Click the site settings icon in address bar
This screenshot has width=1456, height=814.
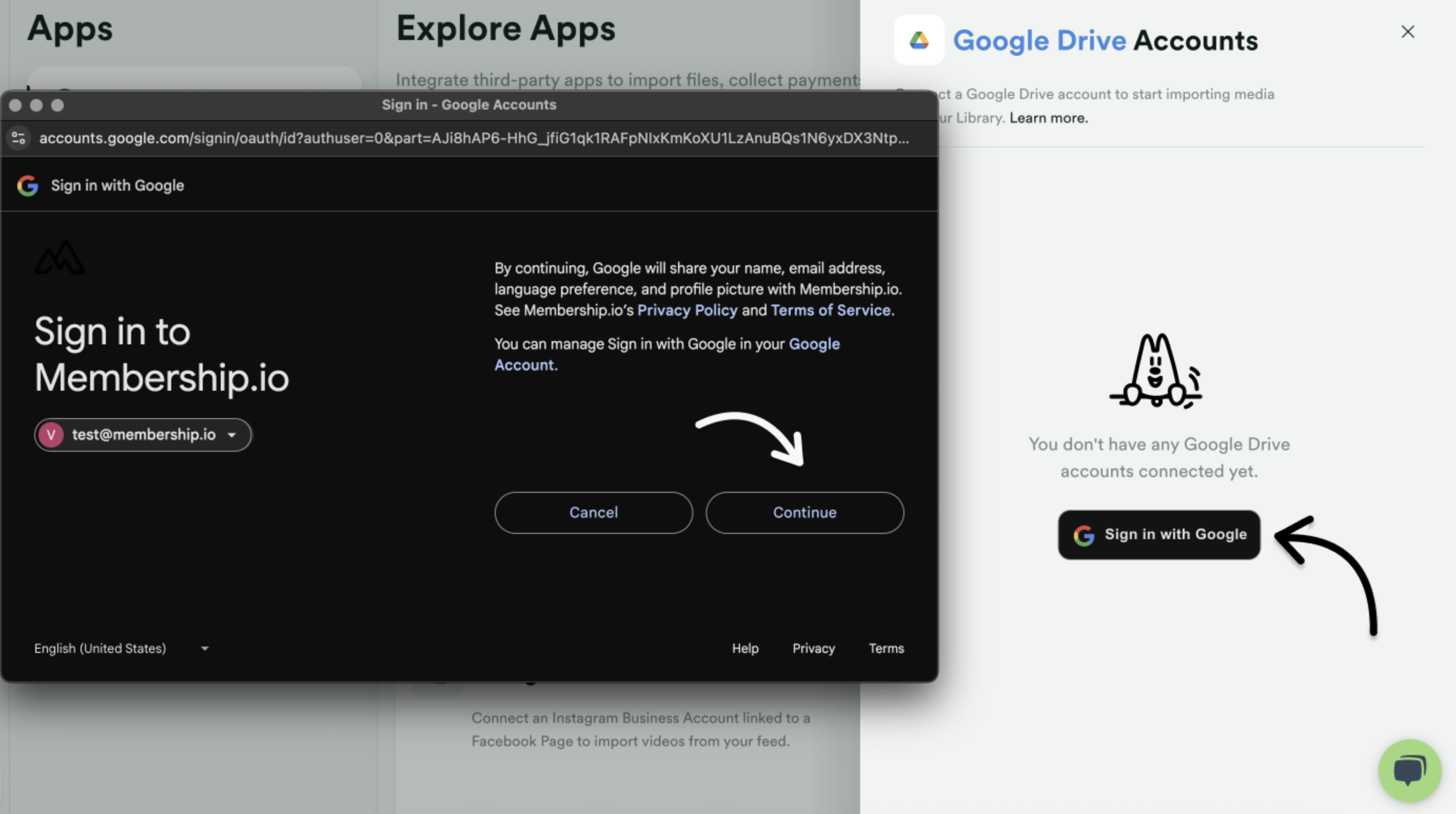pyautogui.click(x=18, y=138)
